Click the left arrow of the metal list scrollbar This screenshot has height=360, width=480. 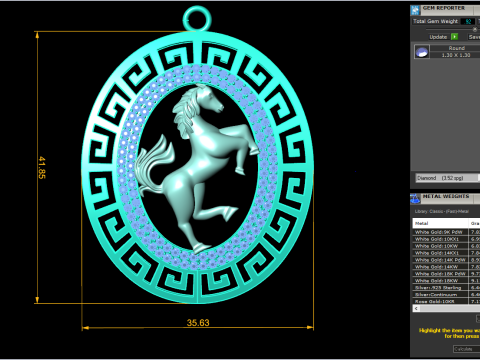coord(416,309)
